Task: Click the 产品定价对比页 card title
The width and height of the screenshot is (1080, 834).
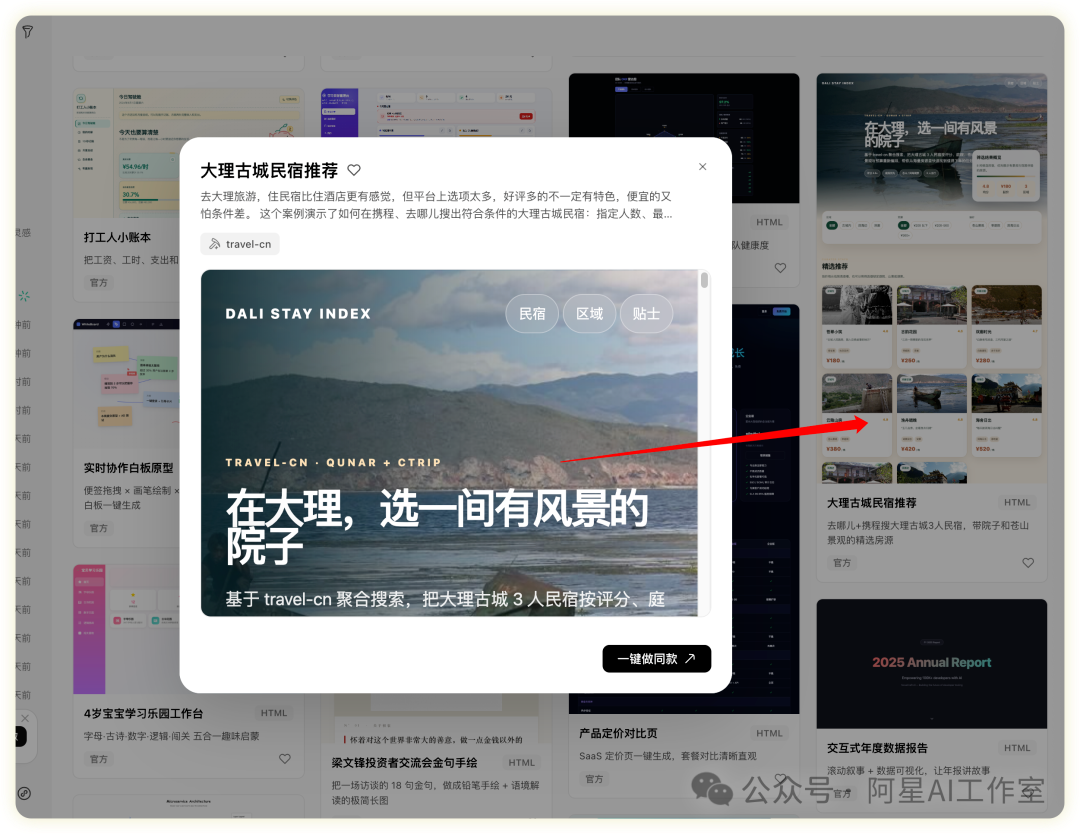Action: (x=619, y=733)
